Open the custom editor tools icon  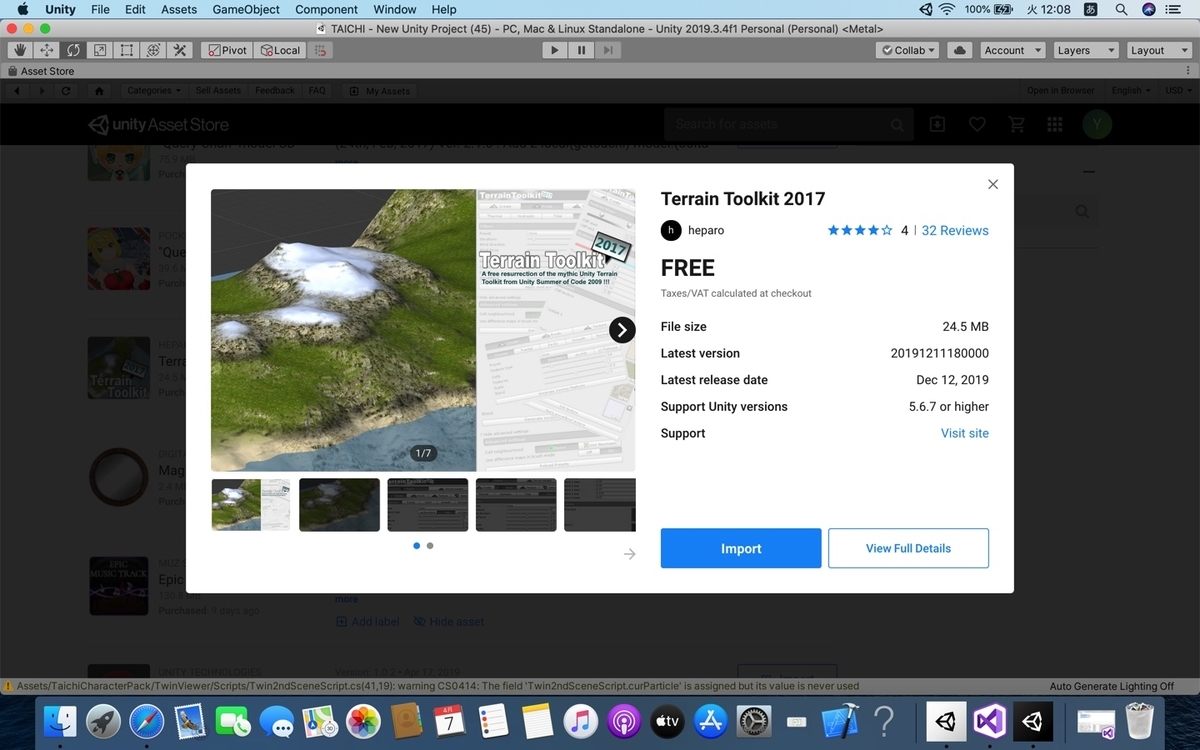180,50
